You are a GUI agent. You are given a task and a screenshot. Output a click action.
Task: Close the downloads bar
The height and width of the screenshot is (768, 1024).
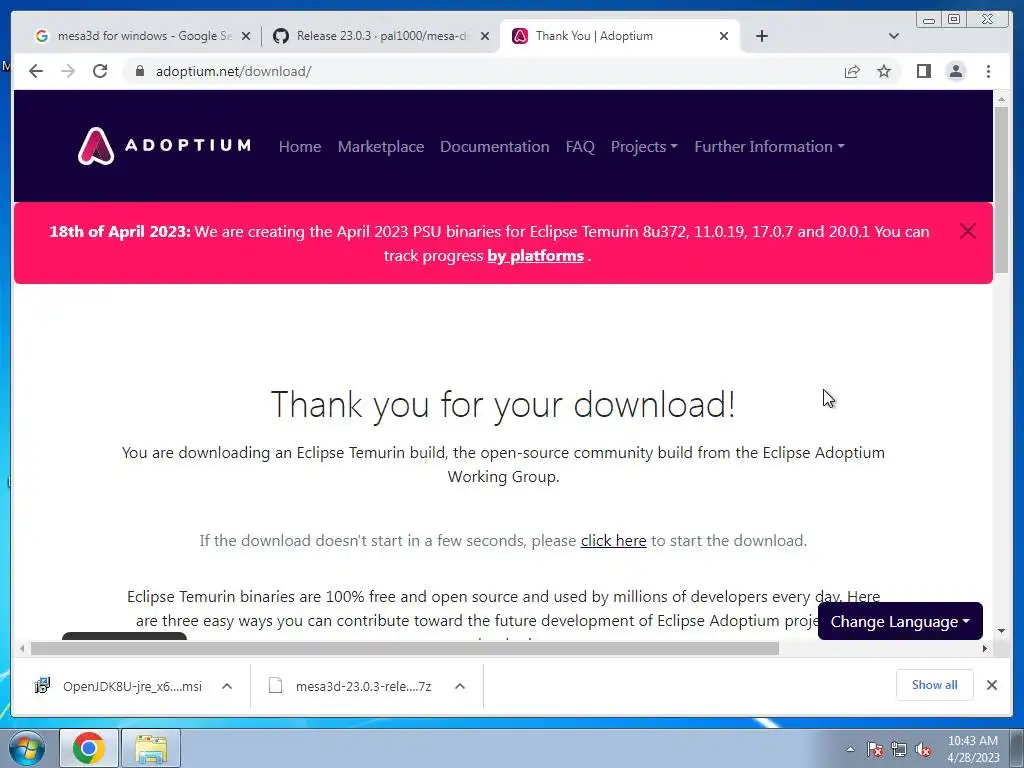[991, 685]
